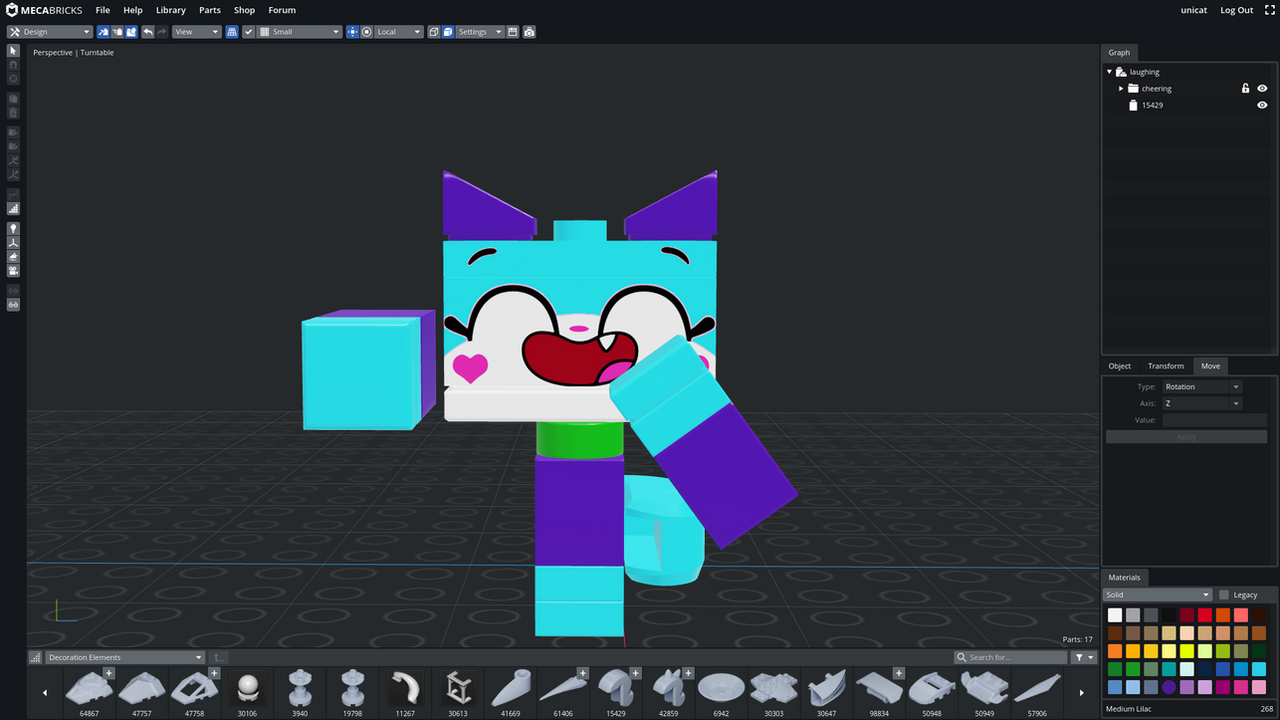Open the Help menu
This screenshot has height=720, width=1280.
[133, 10]
